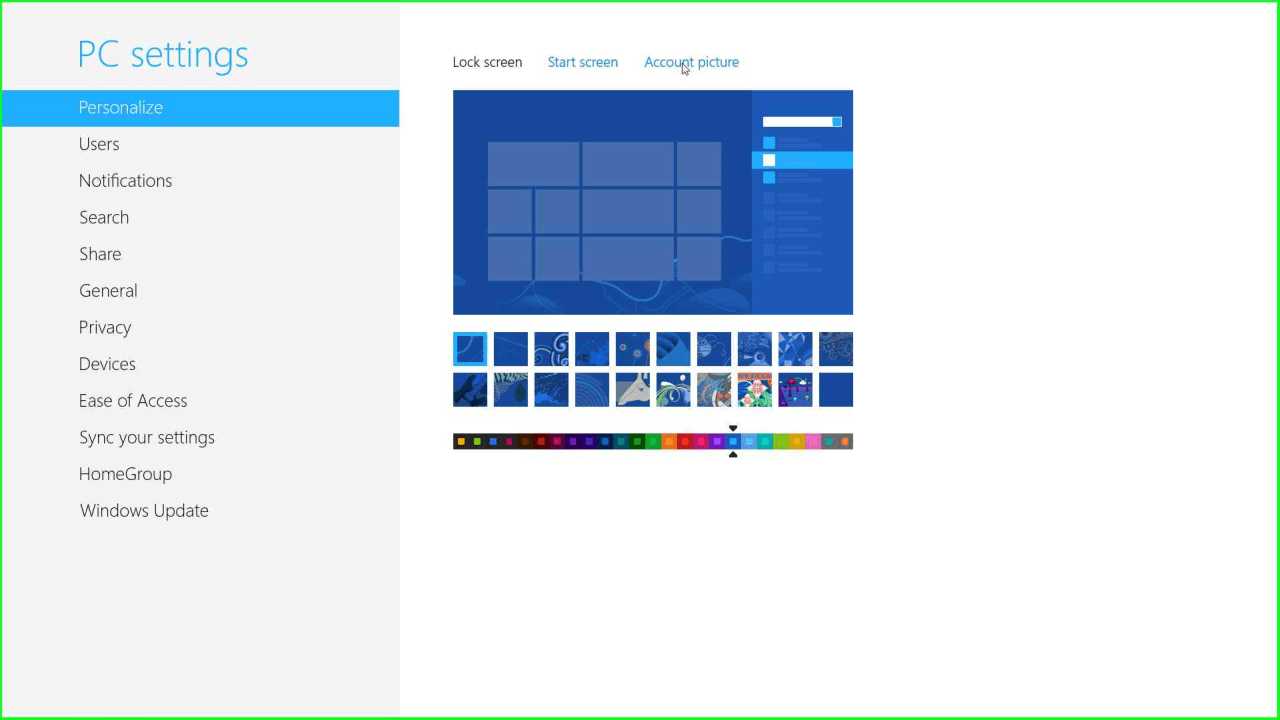Select the bright orange color scheme swatch
The width and height of the screenshot is (1280, 720).
(x=669, y=441)
